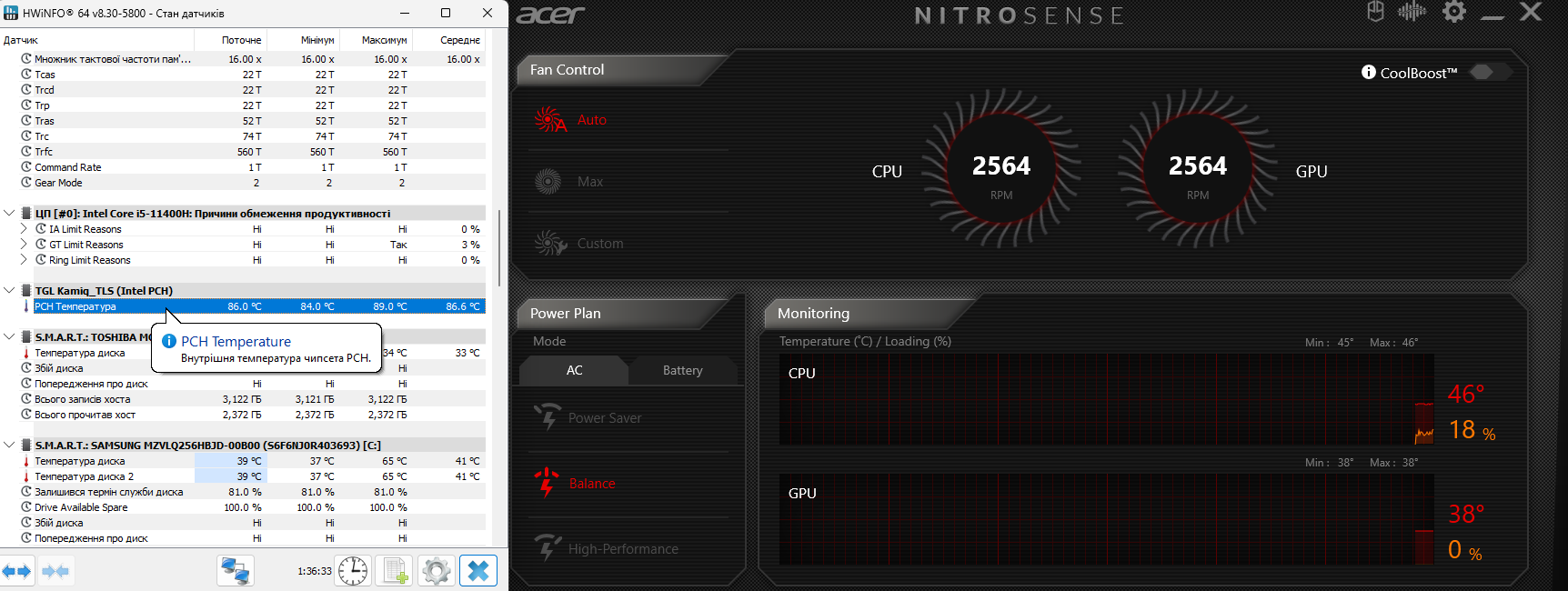Click the collapse-columns inward arrows icon in HWiNFO
Image resolution: width=1568 pixels, height=591 pixels.
55,571
